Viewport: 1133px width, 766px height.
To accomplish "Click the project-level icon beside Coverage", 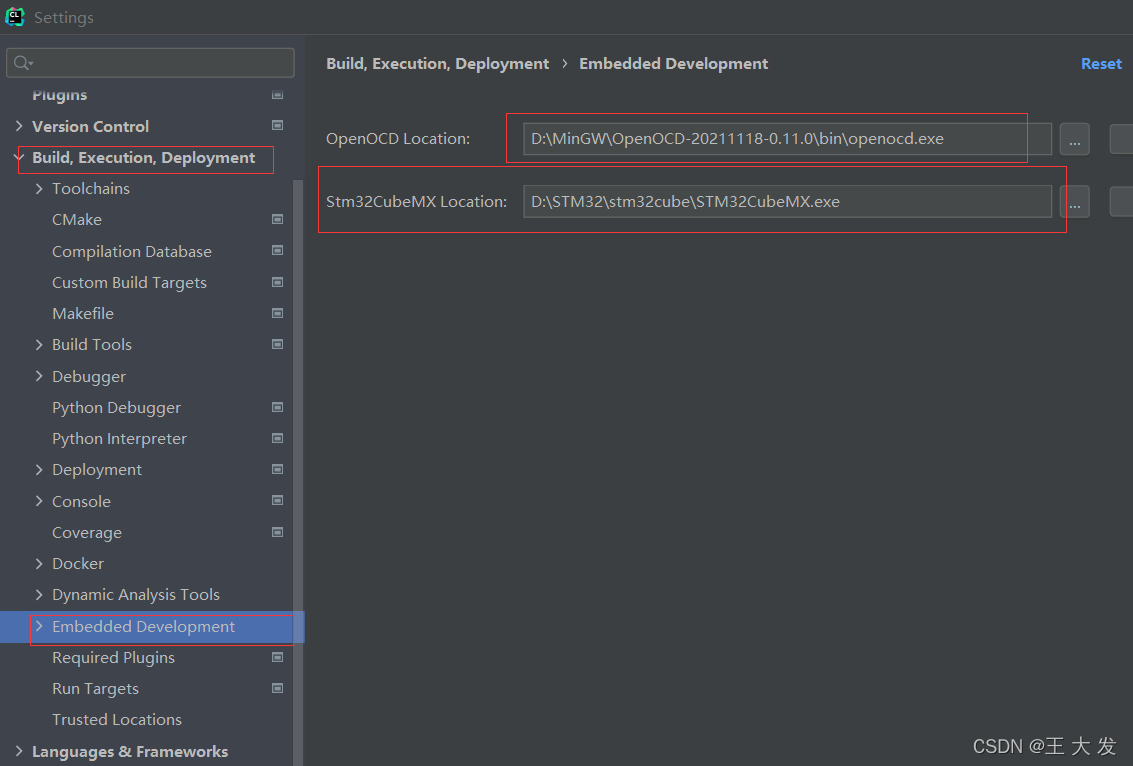I will (277, 532).
